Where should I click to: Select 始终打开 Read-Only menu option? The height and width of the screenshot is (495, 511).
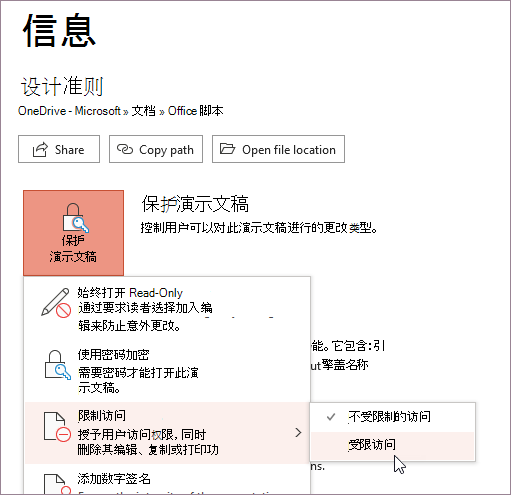[167, 309]
